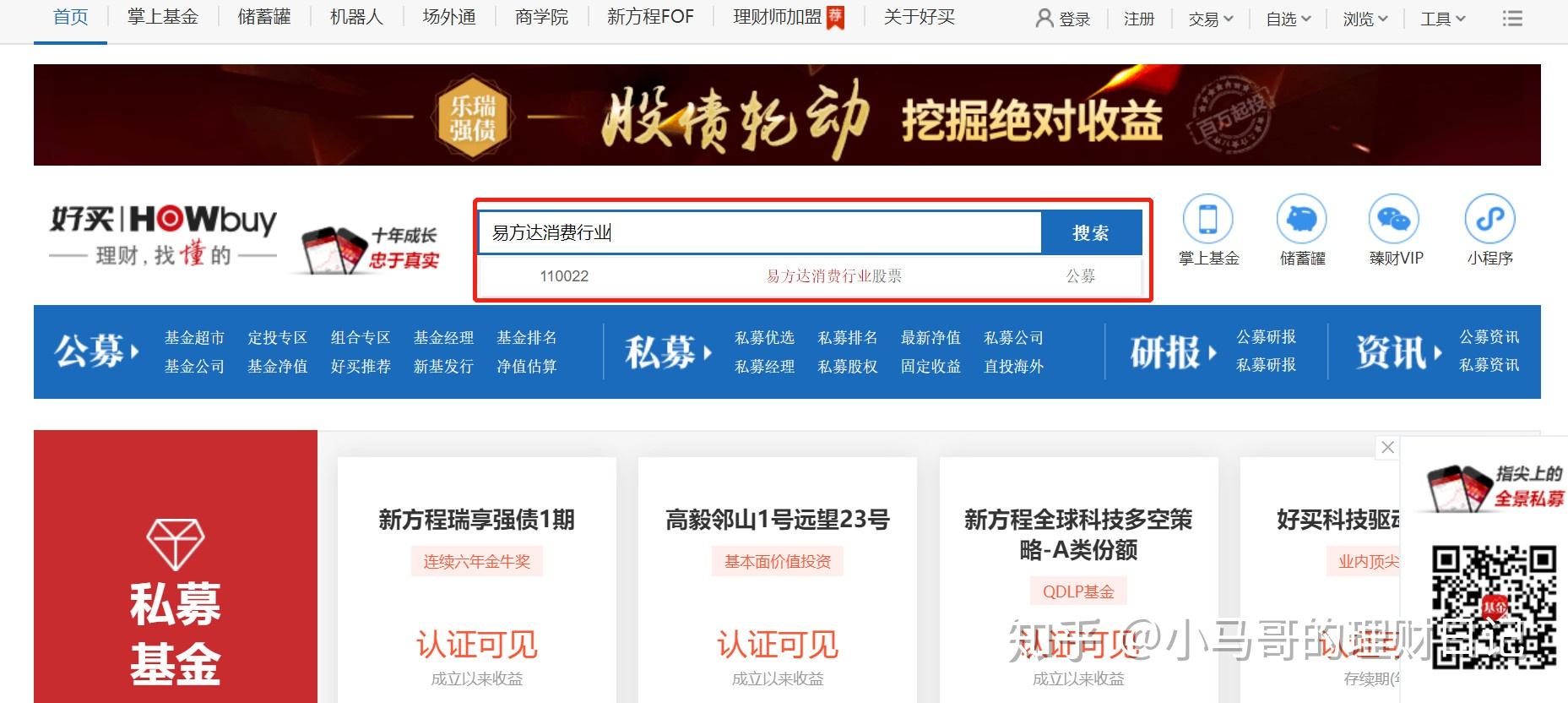Expand the 研报 category arrow
Image resolution: width=1568 pixels, height=703 pixels.
(x=1213, y=352)
